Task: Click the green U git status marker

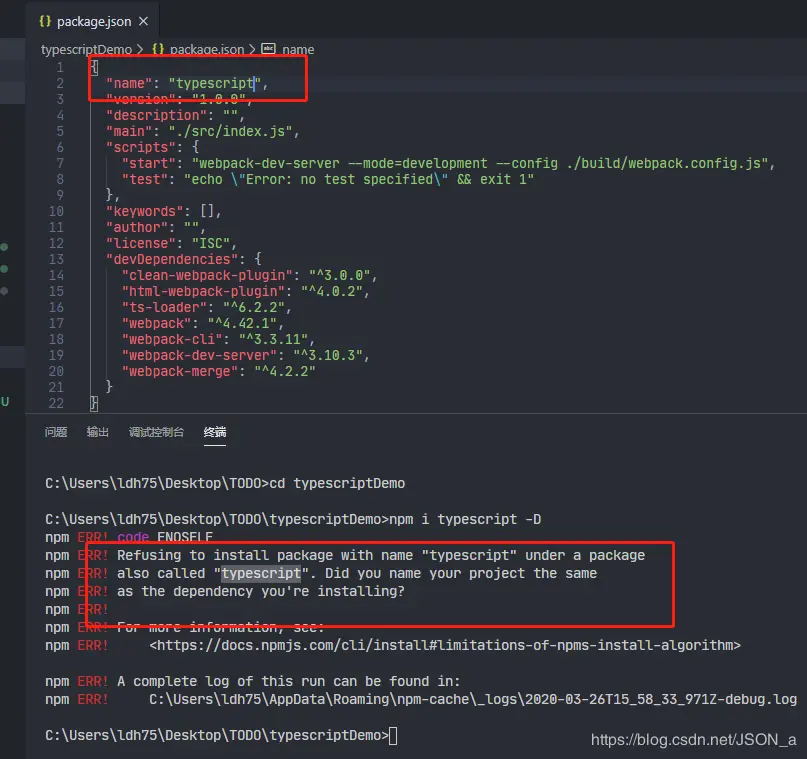Action: 5,401
